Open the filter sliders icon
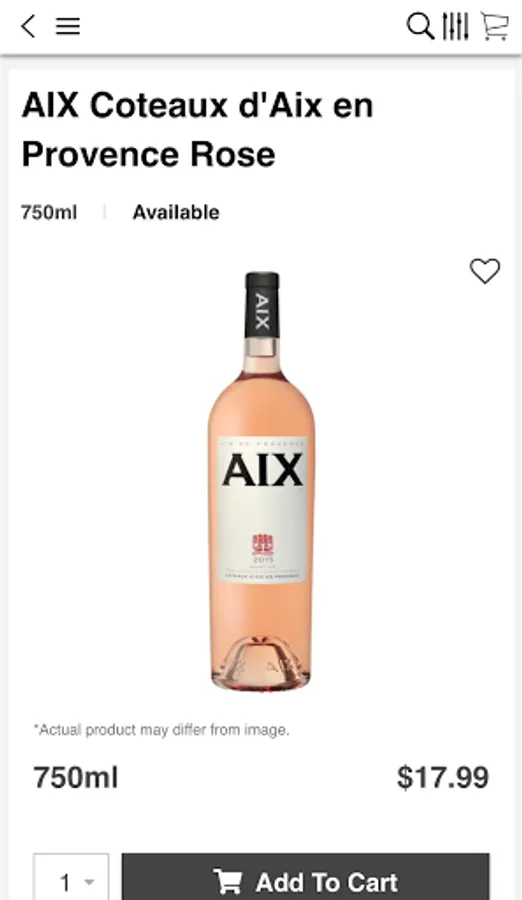Viewport: 522px width, 900px height. (455, 26)
